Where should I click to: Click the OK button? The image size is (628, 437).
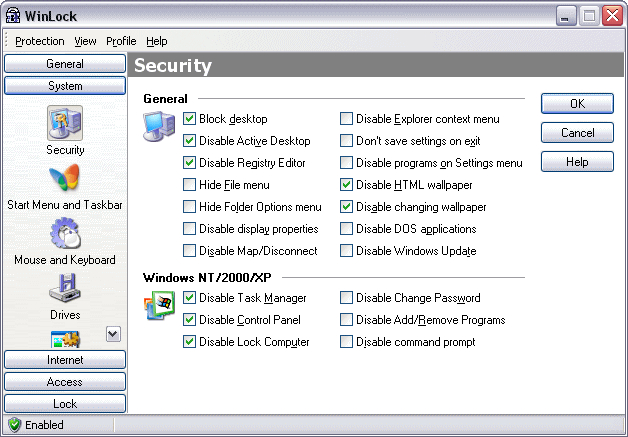[577, 104]
